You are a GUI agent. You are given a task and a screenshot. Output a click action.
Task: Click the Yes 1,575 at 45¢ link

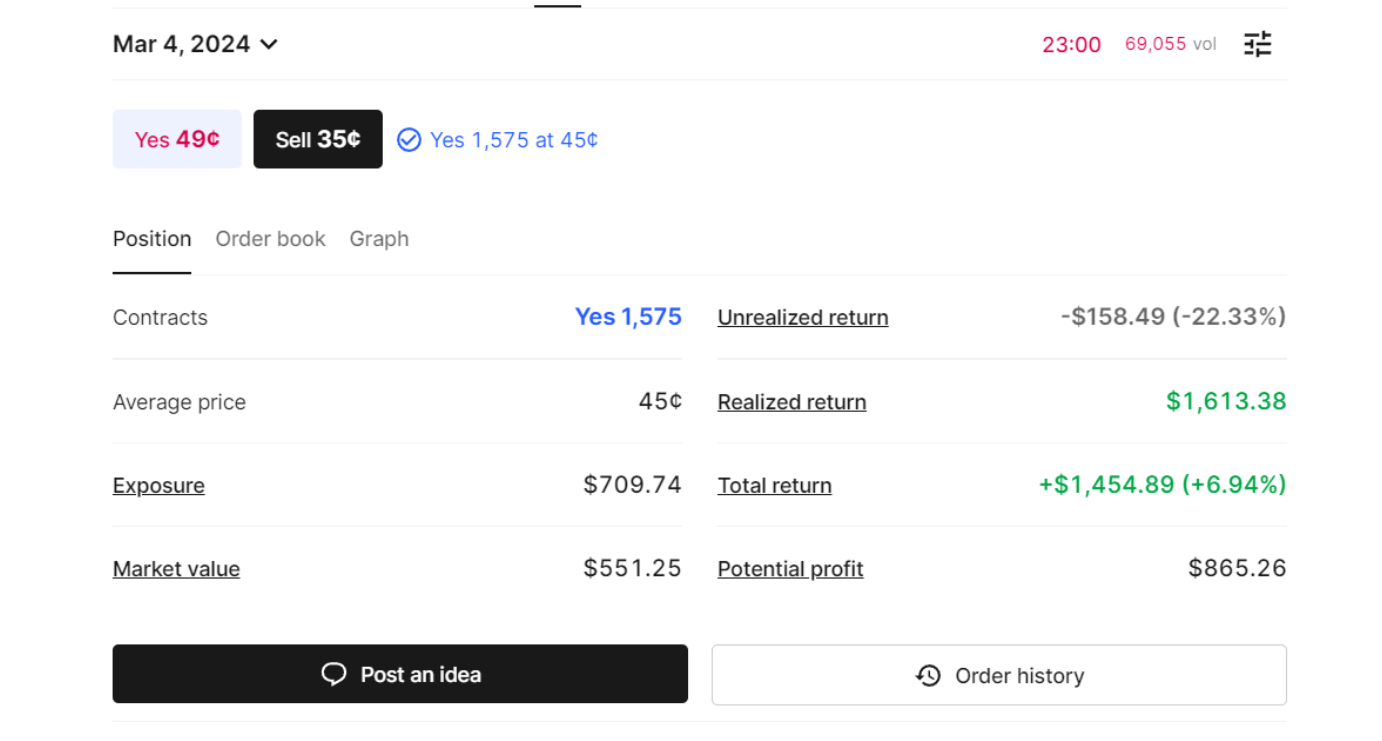point(514,140)
